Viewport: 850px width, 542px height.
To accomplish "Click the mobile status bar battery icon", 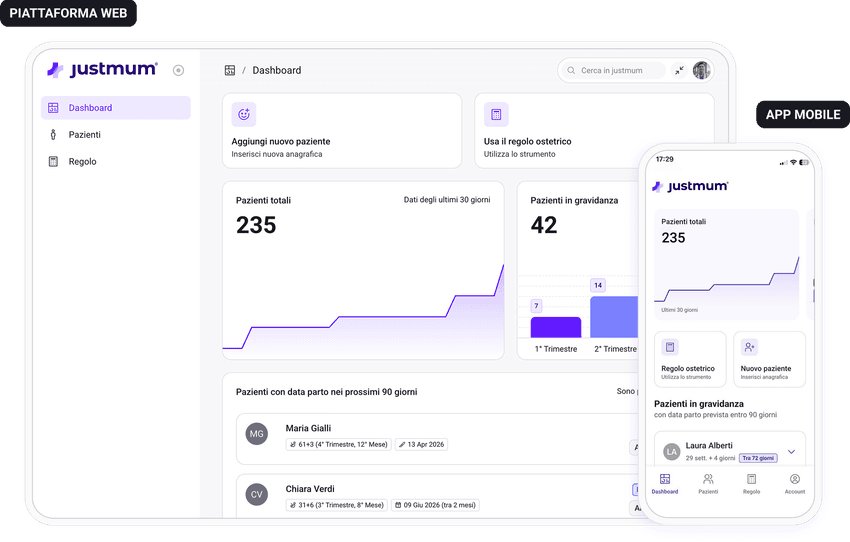I will (804, 162).
